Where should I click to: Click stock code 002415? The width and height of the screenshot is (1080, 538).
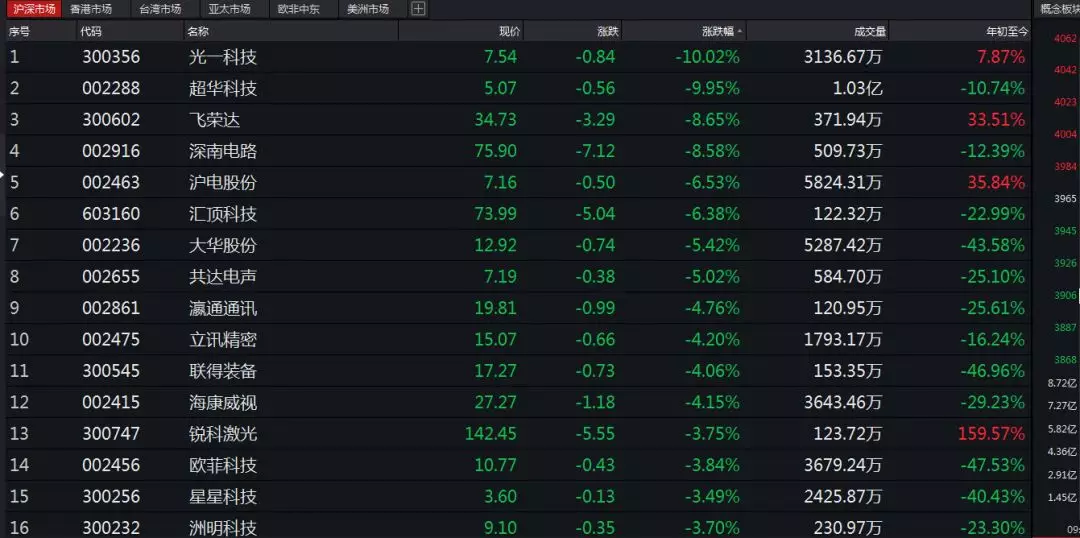(x=111, y=402)
